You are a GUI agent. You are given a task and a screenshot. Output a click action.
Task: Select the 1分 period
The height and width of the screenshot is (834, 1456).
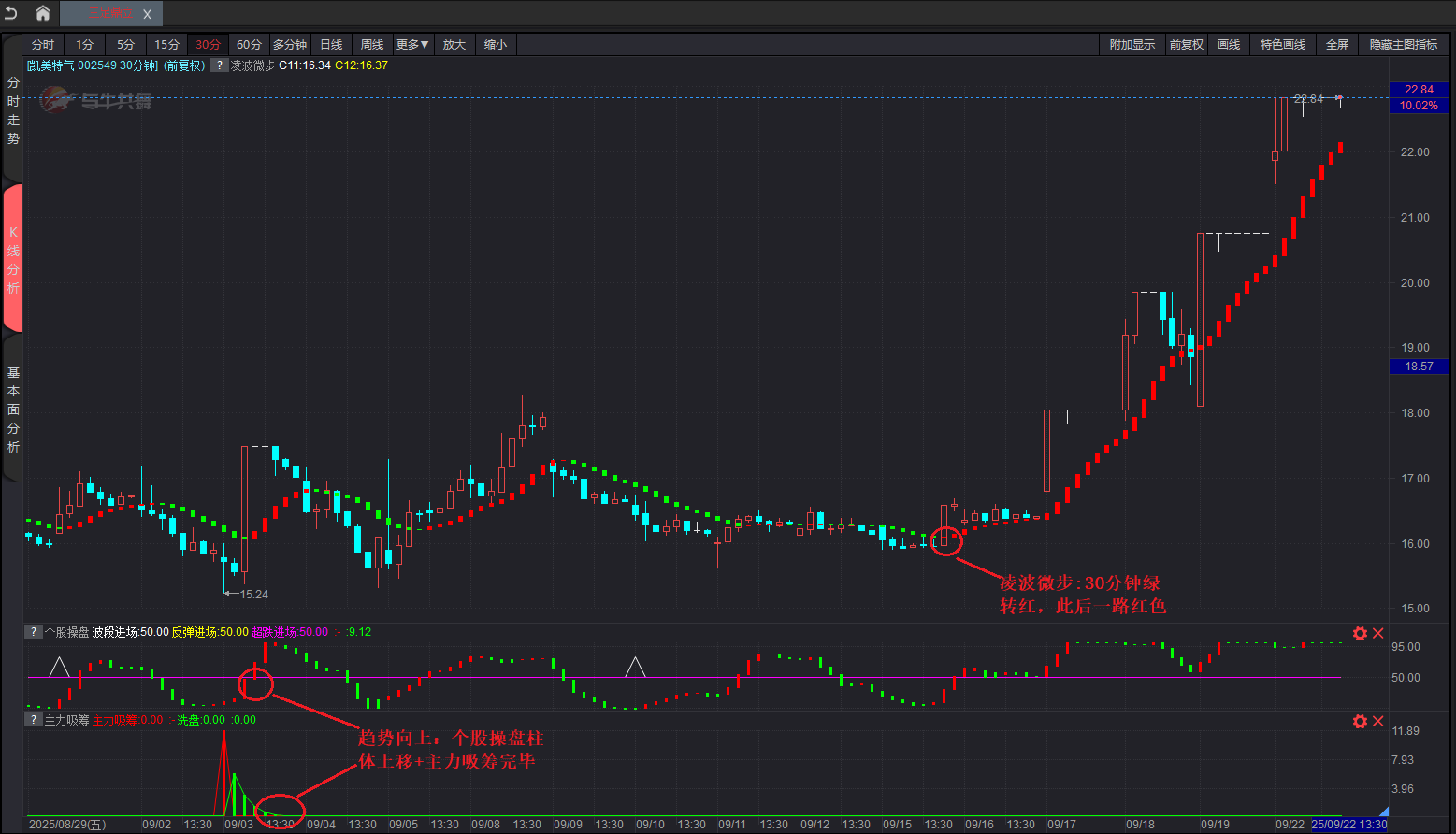click(85, 45)
